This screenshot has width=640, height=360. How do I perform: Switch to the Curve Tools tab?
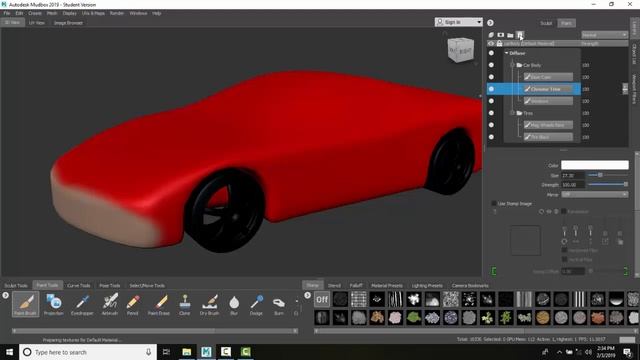pos(79,285)
